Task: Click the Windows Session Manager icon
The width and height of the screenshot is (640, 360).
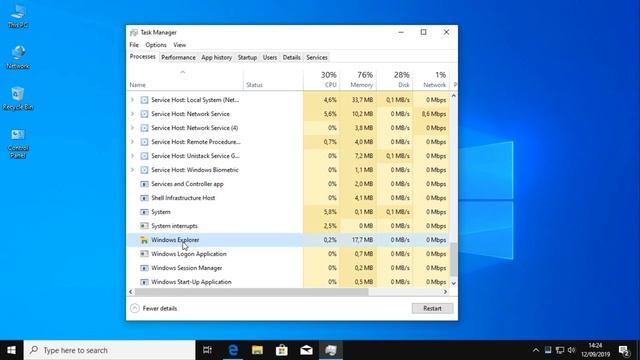Action: tap(144, 268)
